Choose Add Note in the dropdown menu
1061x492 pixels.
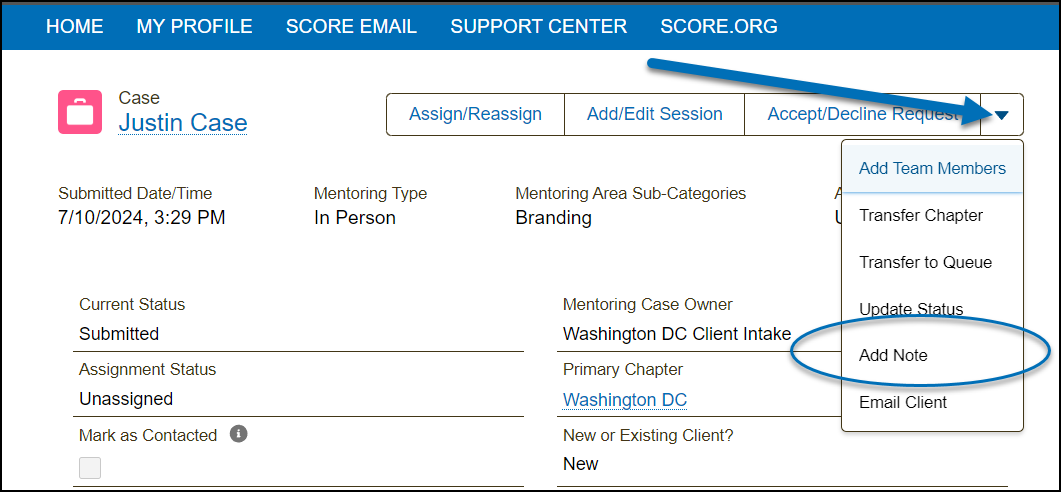pyautogui.click(x=893, y=355)
